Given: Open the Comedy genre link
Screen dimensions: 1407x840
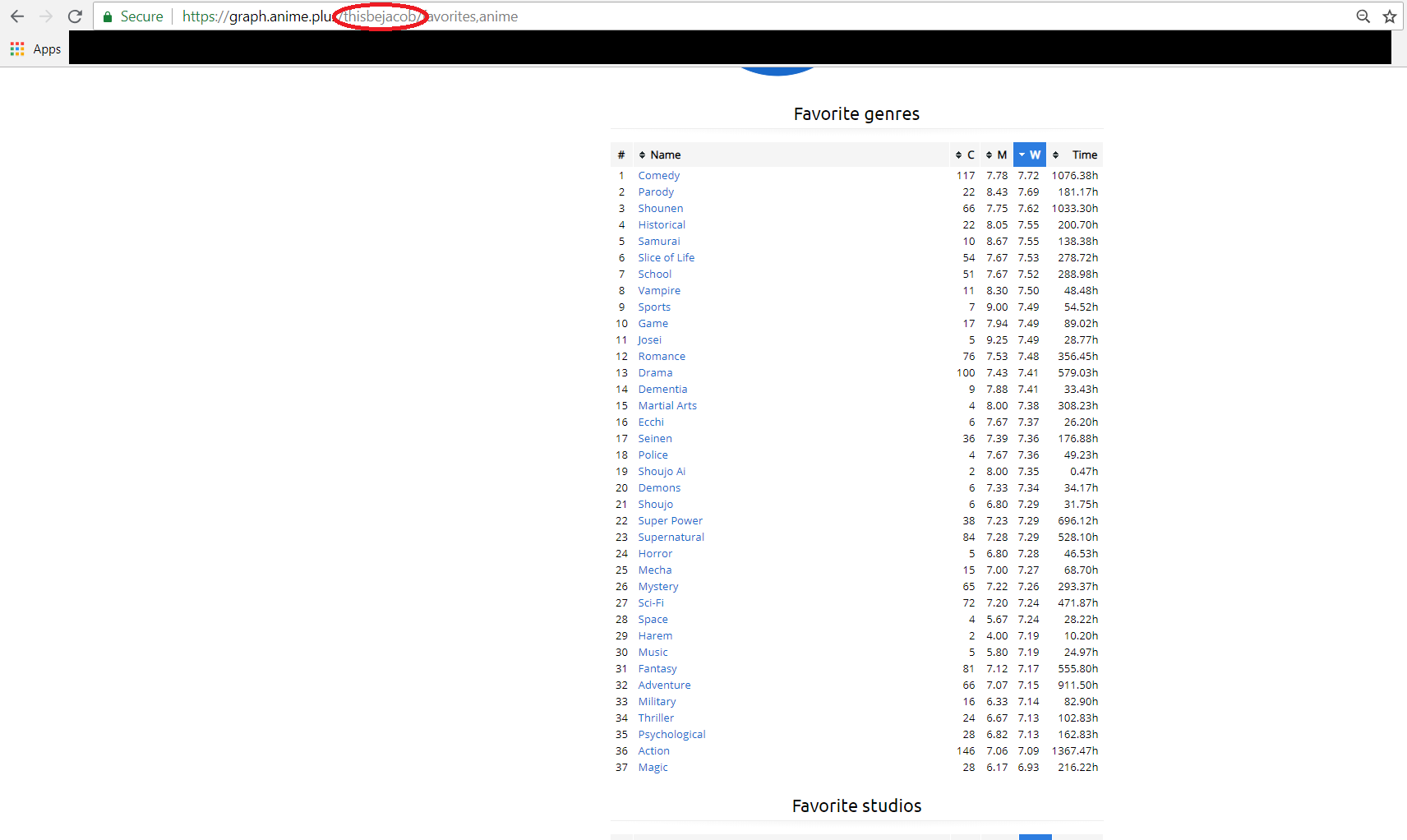Looking at the screenshot, I should [x=658, y=176].
